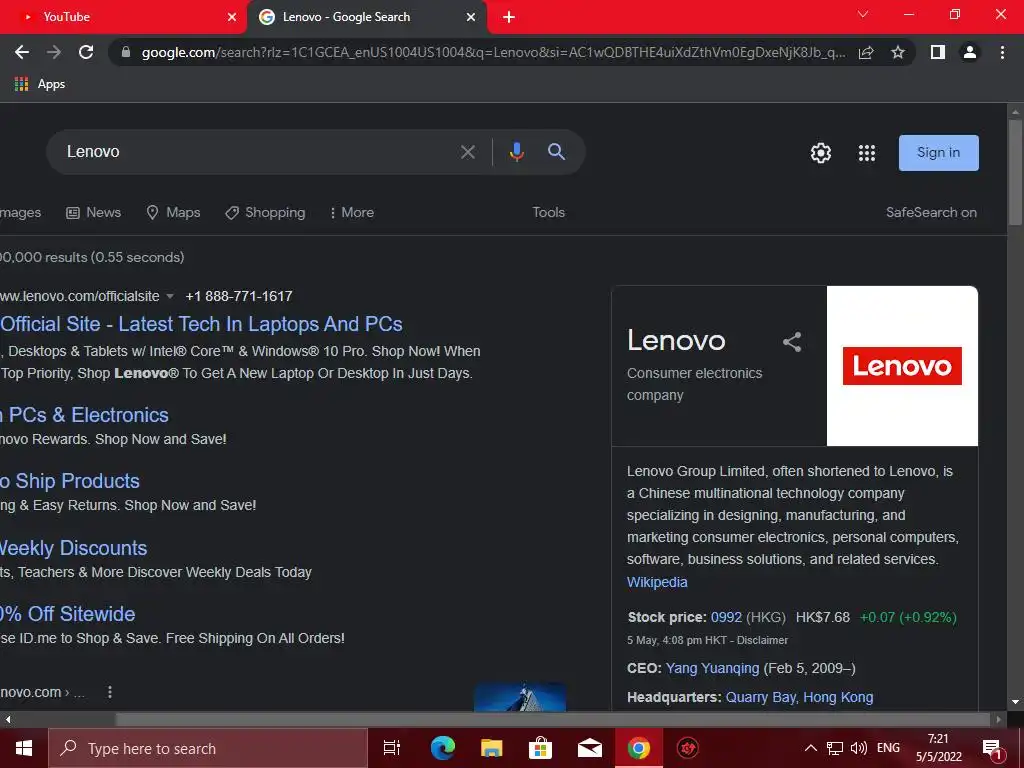
Task: Sign in to Google account
Action: click(938, 153)
